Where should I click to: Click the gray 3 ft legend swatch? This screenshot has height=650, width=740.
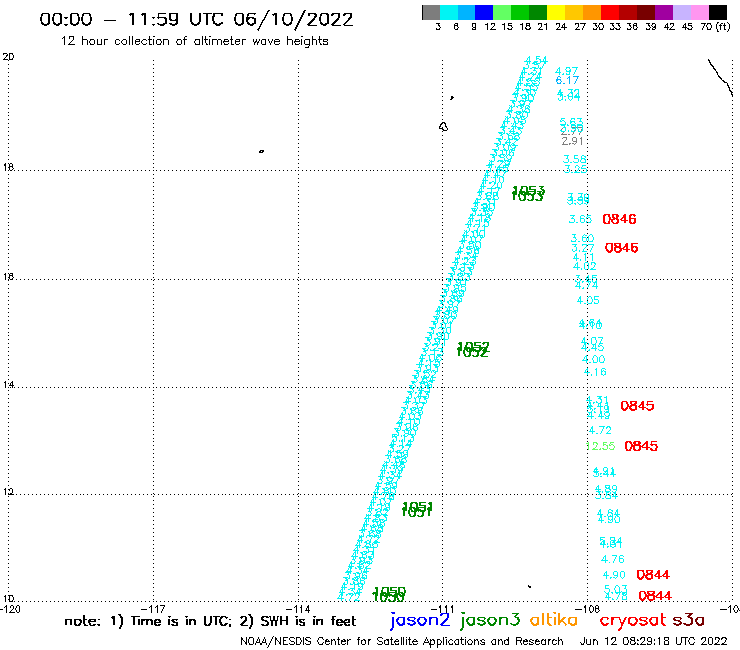[431, 12]
